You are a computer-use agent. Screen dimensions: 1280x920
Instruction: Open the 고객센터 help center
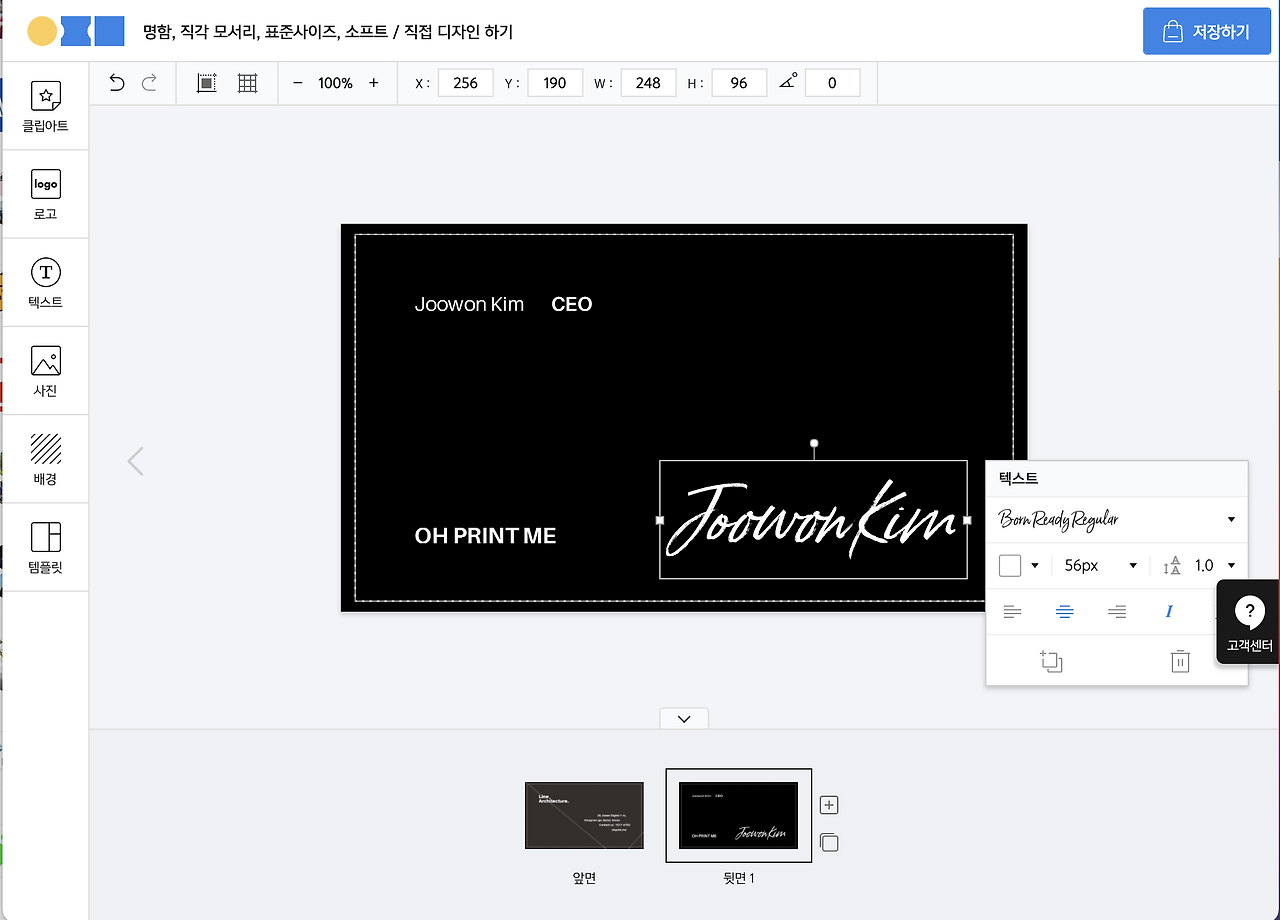tap(1249, 622)
